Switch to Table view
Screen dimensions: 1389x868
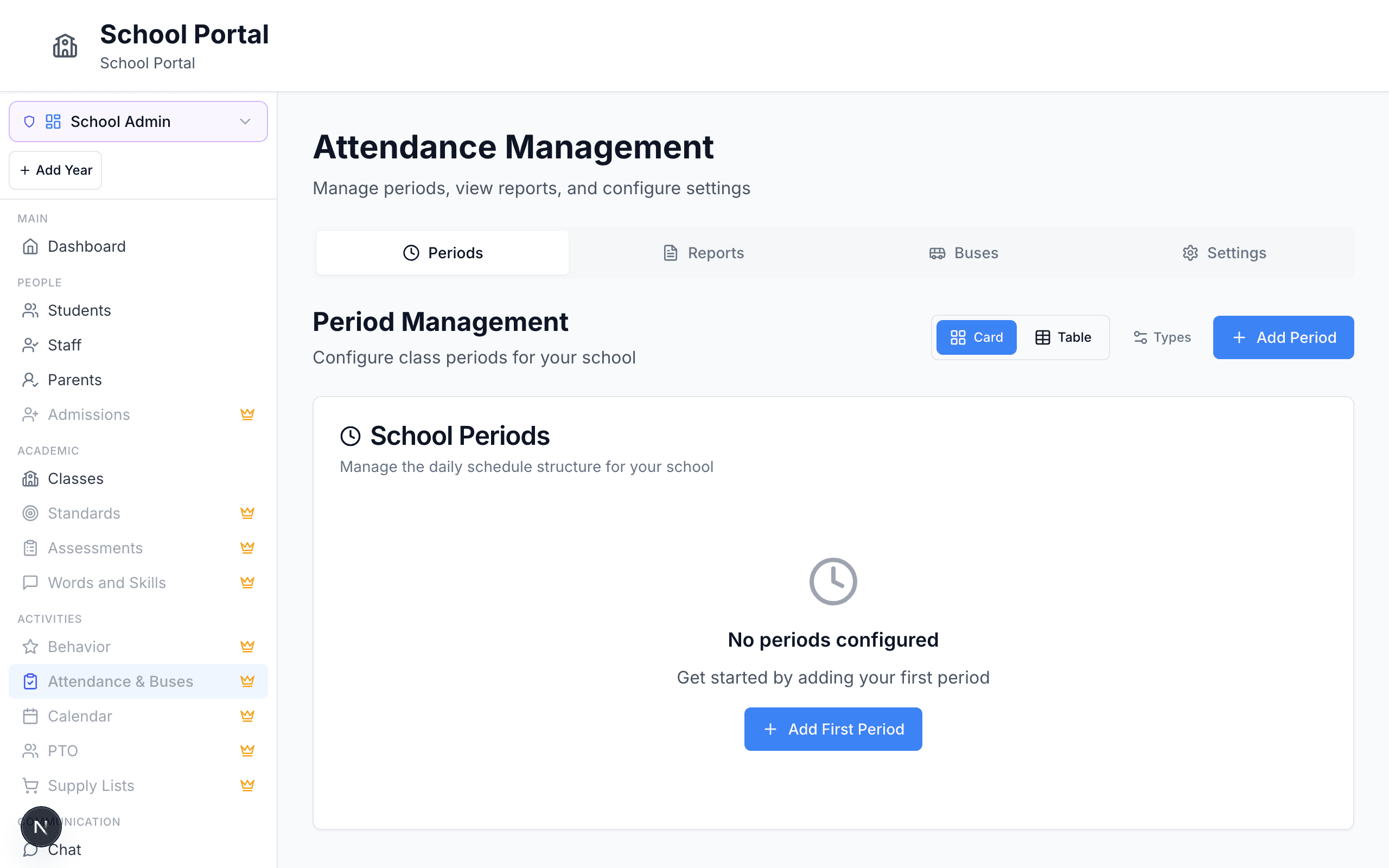tap(1063, 337)
